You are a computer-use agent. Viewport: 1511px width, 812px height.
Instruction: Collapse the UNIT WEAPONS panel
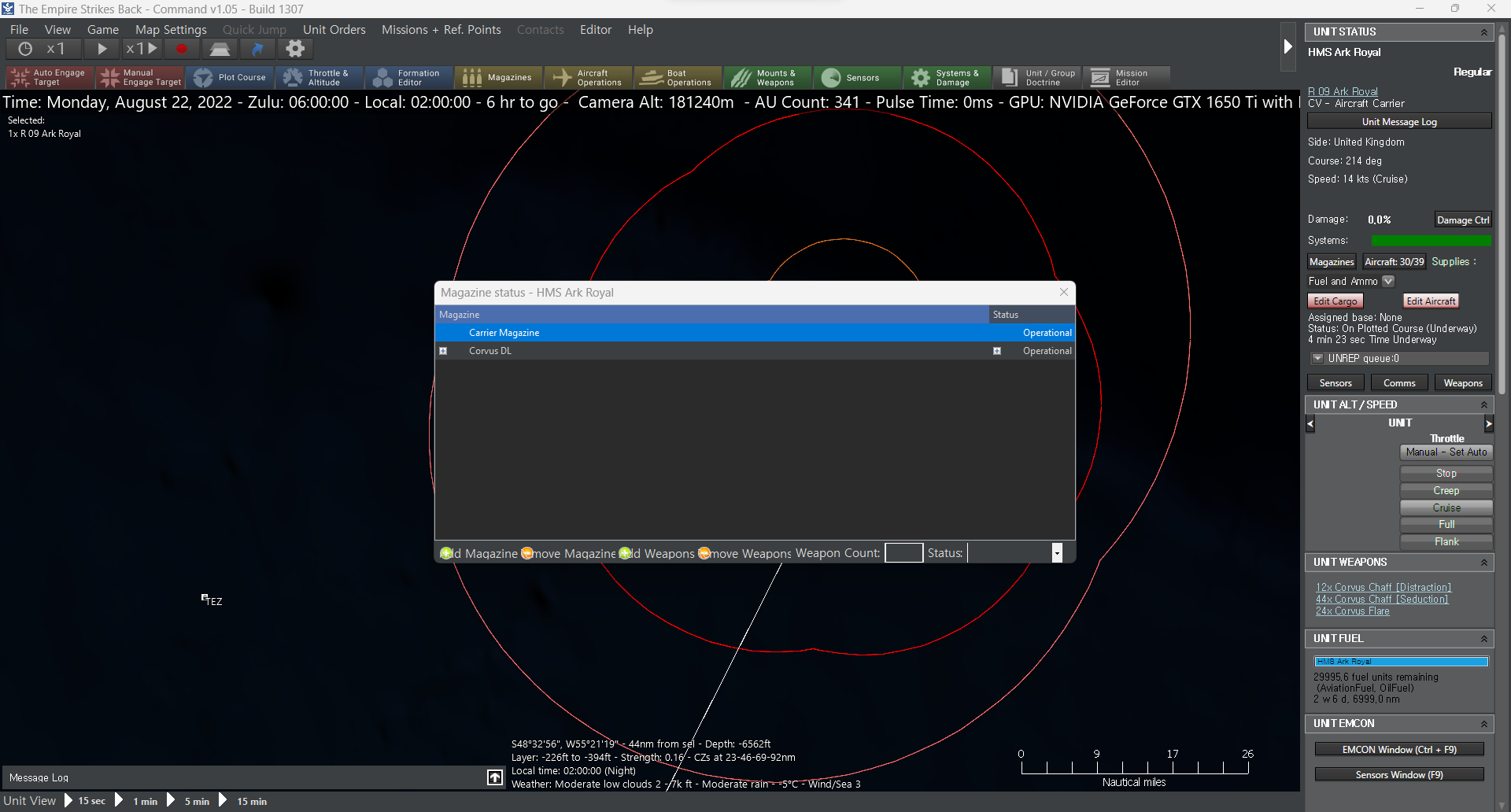1484,563
